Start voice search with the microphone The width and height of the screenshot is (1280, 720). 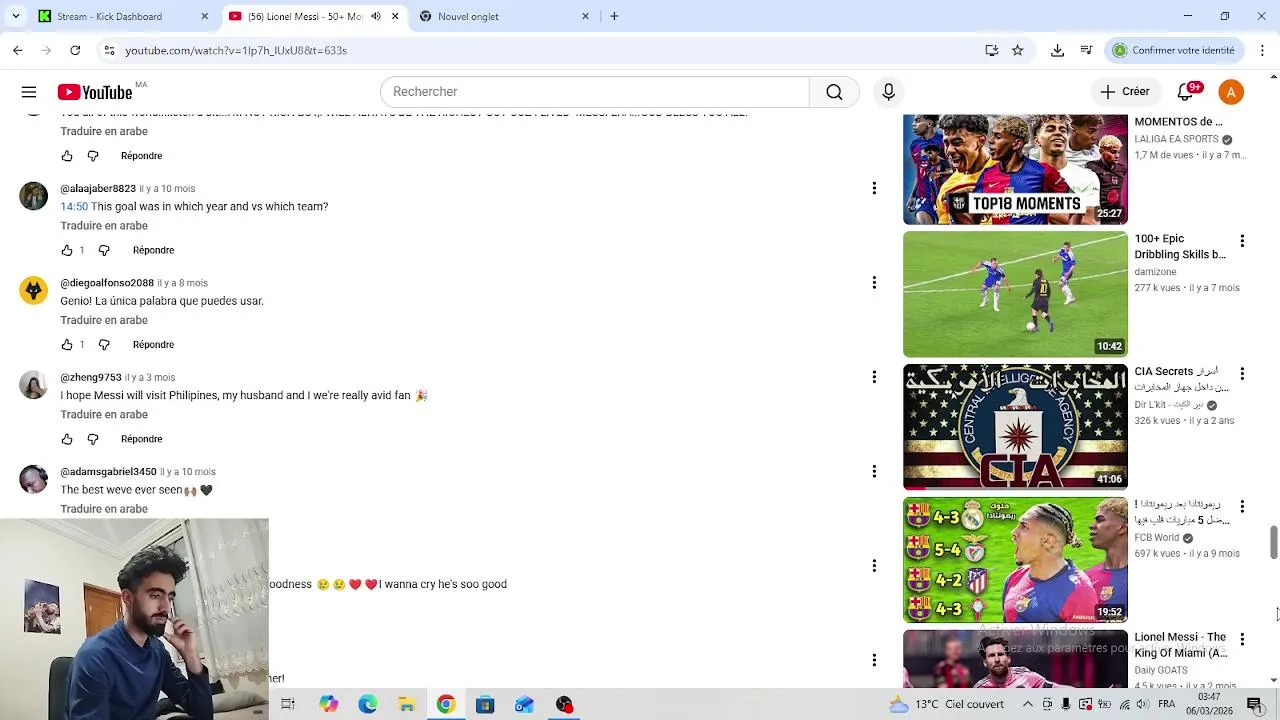click(x=888, y=92)
